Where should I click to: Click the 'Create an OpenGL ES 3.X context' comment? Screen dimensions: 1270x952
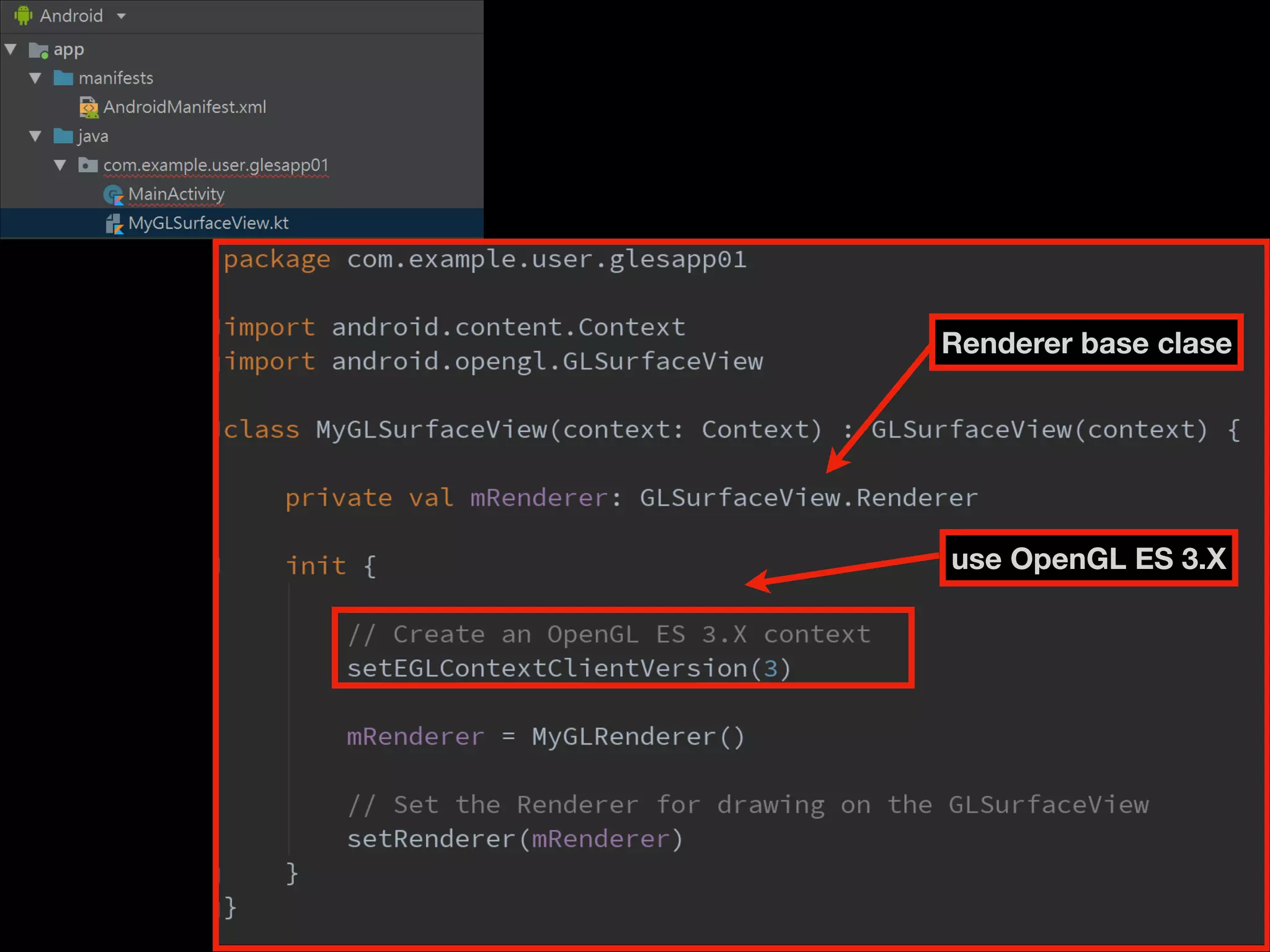(609, 635)
